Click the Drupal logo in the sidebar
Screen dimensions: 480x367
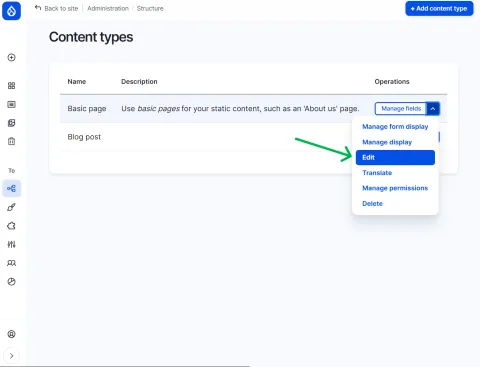(x=11, y=11)
